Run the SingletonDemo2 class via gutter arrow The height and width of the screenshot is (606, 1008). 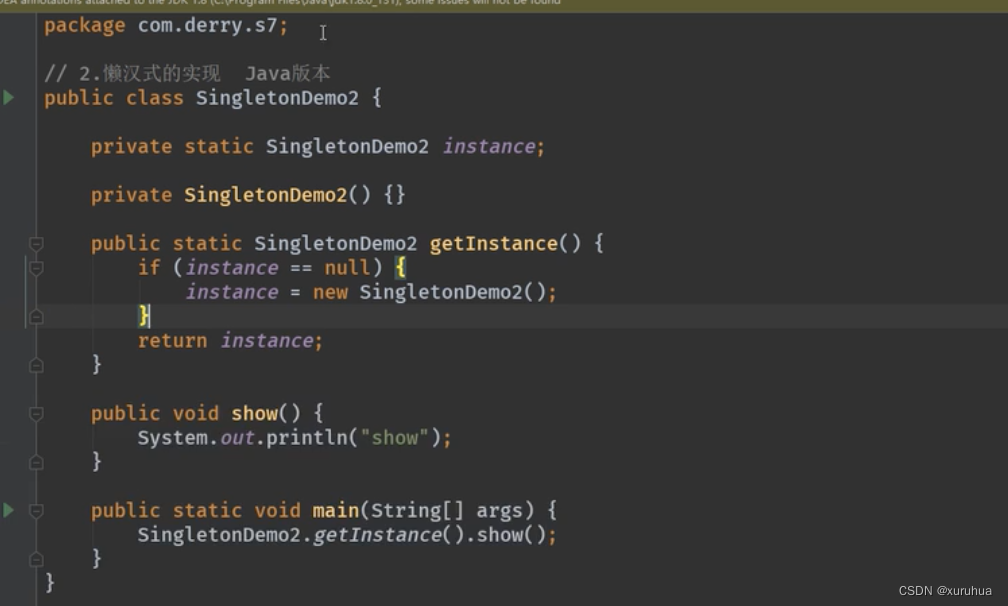pyautogui.click(x=8, y=98)
